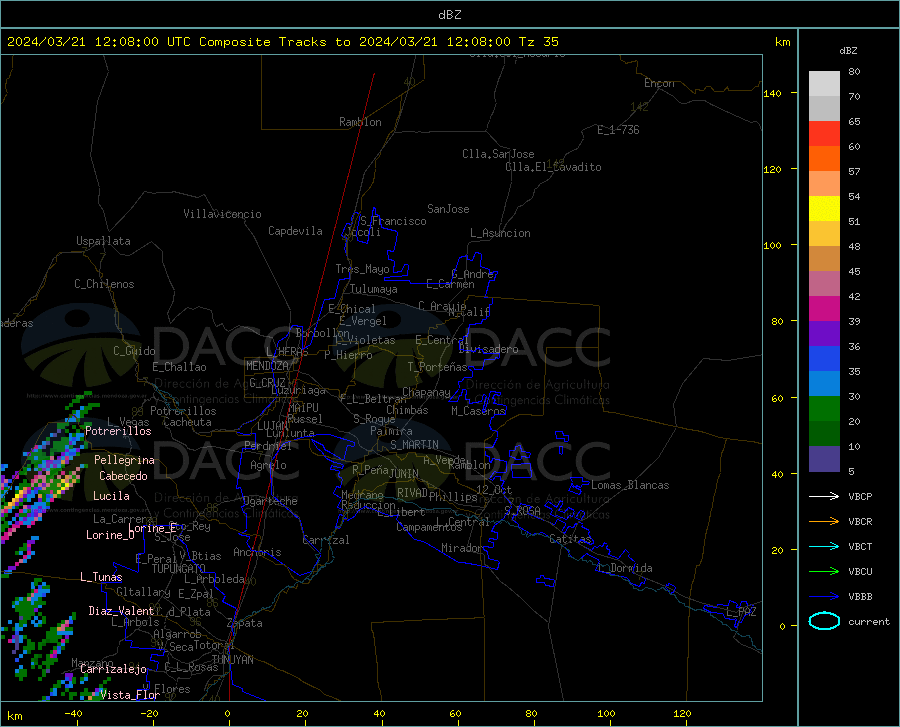Screen dimensions: 900x727
Task: Click the 'L_Asuncion' map label
Action: tap(501, 233)
